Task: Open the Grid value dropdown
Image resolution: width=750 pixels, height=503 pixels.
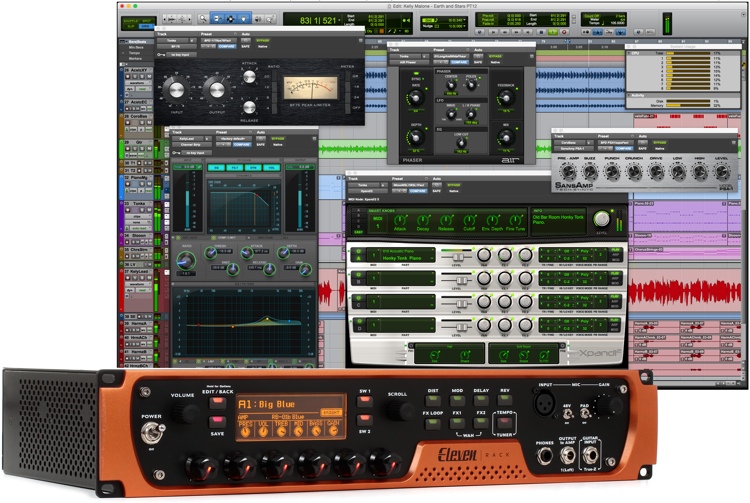Action: (x=464, y=20)
